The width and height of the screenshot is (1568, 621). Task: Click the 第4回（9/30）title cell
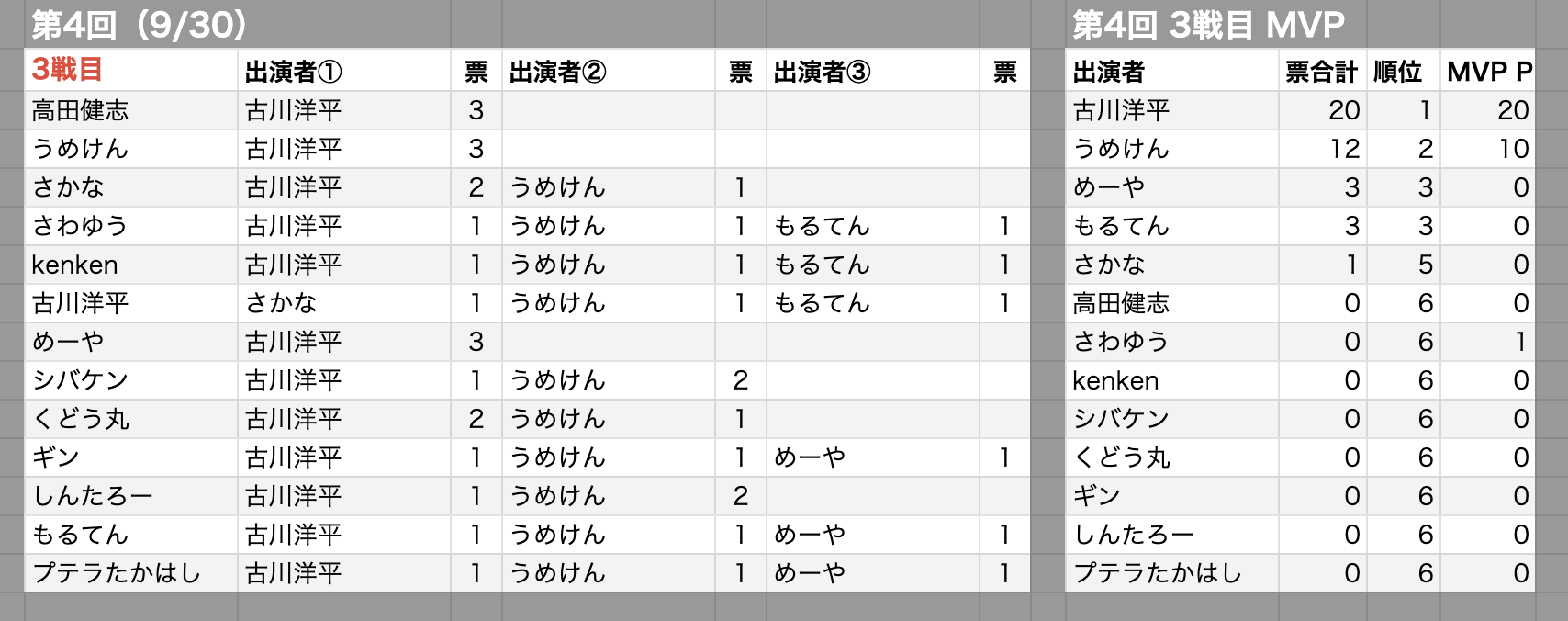click(x=140, y=25)
